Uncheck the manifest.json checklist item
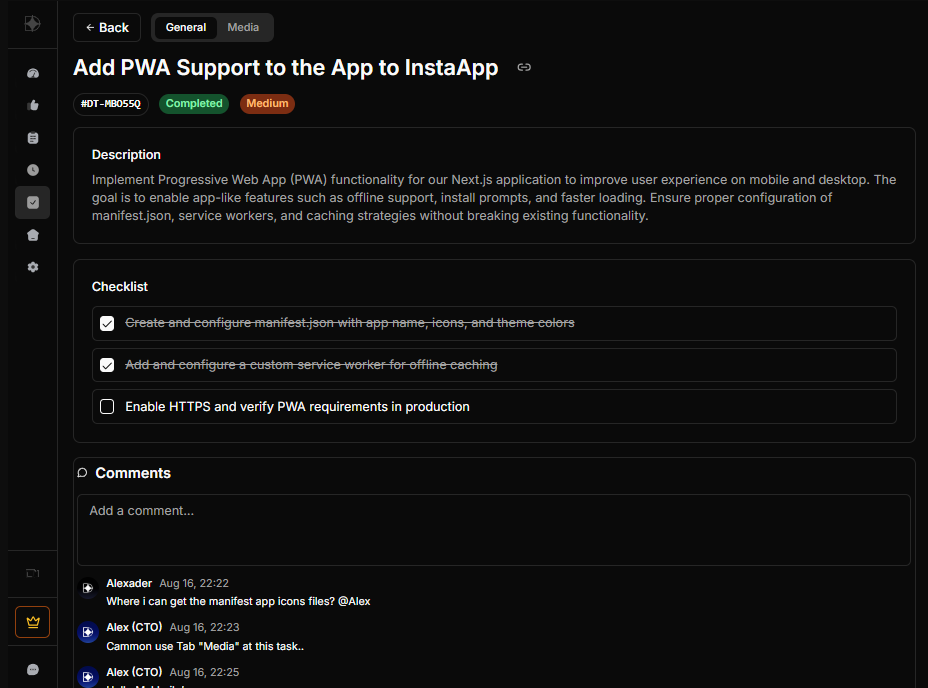 pos(107,323)
